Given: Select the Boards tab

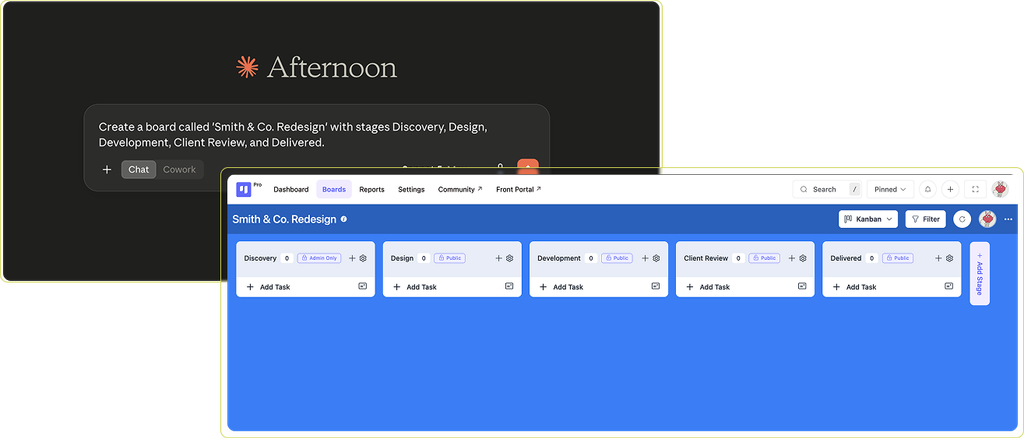Looking at the screenshot, I should (x=334, y=189).
